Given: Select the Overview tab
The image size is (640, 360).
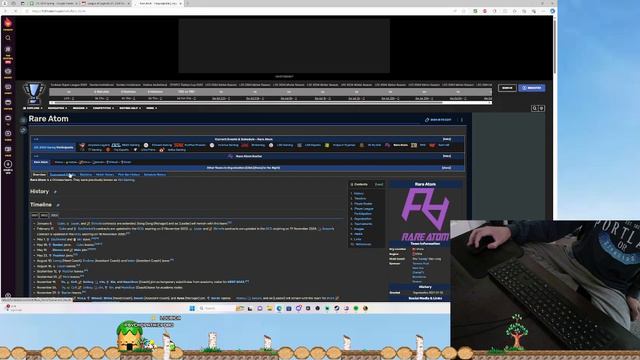Looking at the screenshot, I should tap(40, 175).
